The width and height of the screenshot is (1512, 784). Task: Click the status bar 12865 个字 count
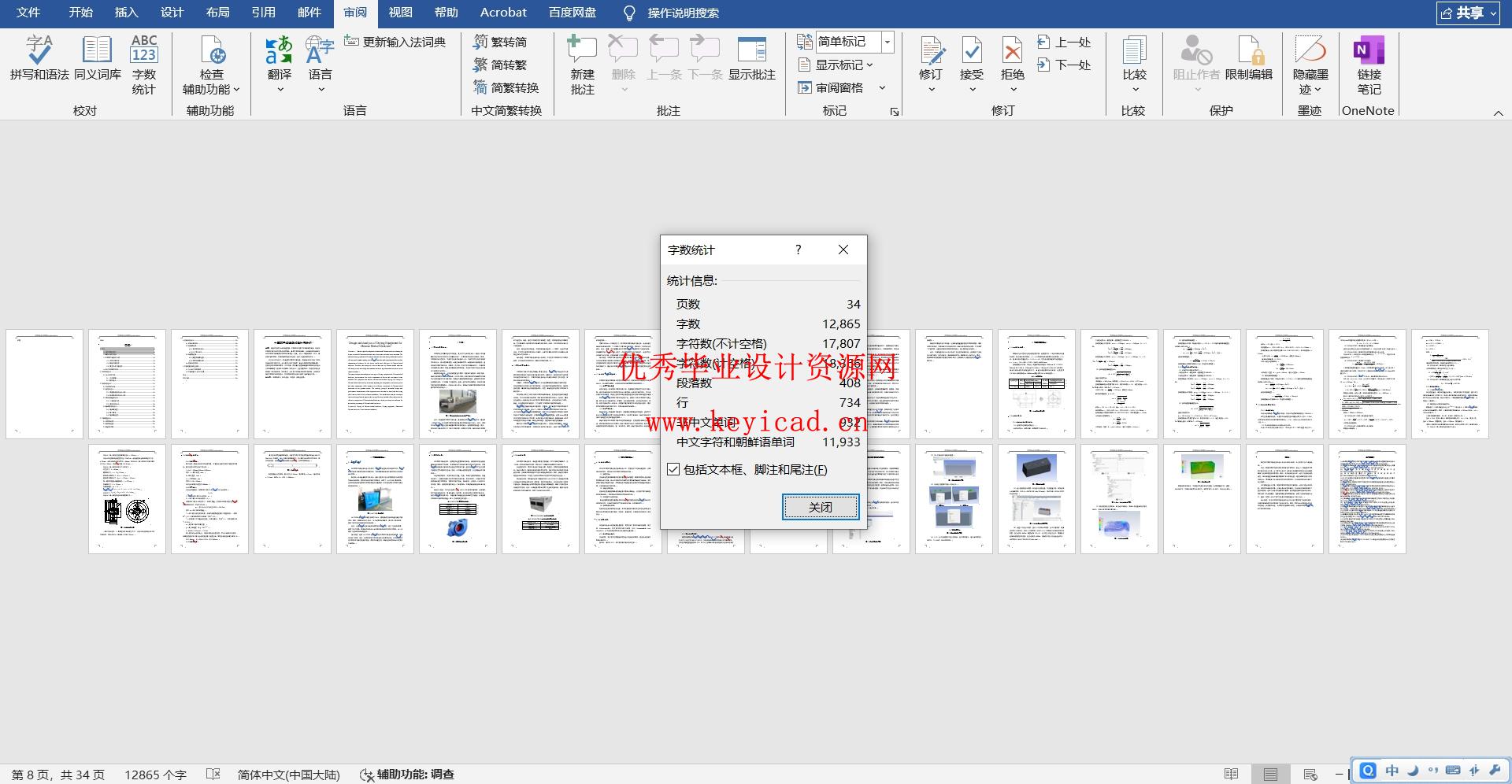click(155, 775)
